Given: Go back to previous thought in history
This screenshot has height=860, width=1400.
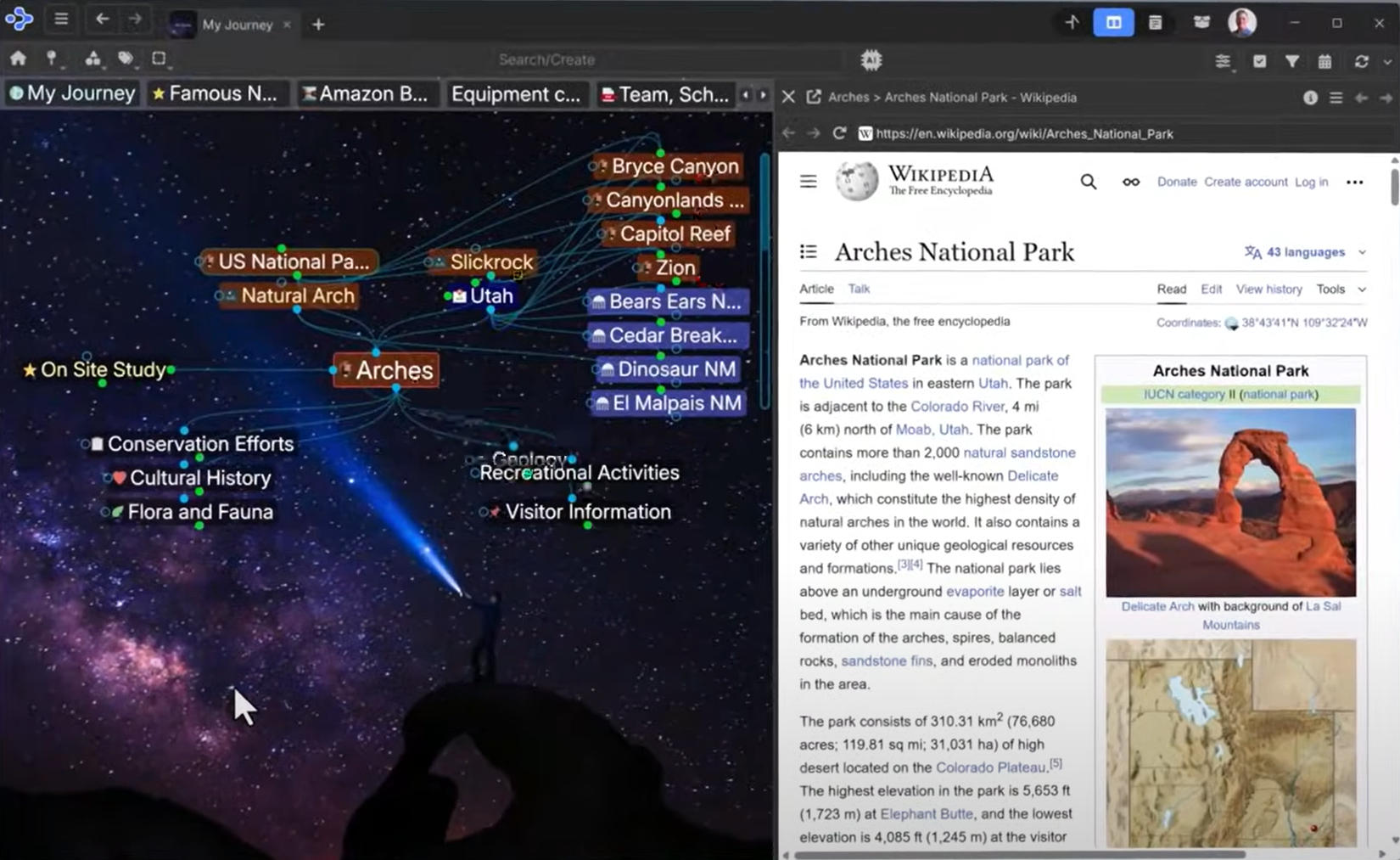Looking at the screenshot, I should tap(102, 19).
